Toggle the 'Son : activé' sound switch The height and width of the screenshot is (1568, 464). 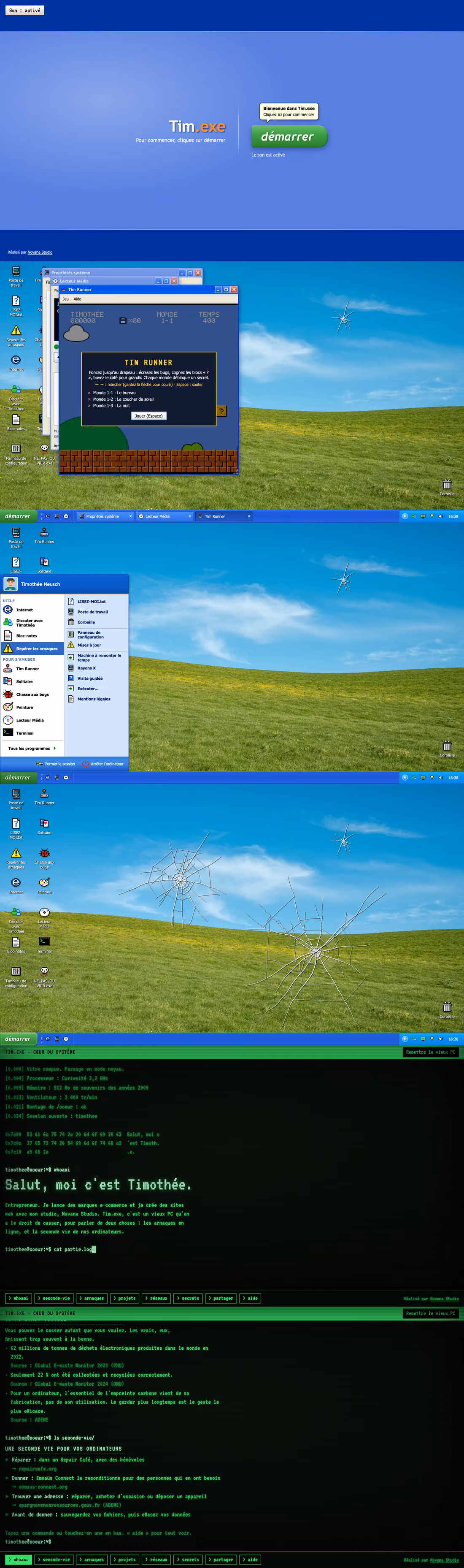[x=25, y=11]
